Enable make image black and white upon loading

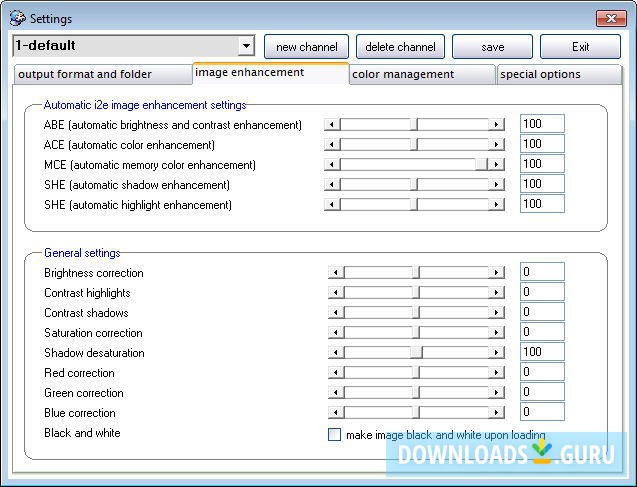coord(334,435)
